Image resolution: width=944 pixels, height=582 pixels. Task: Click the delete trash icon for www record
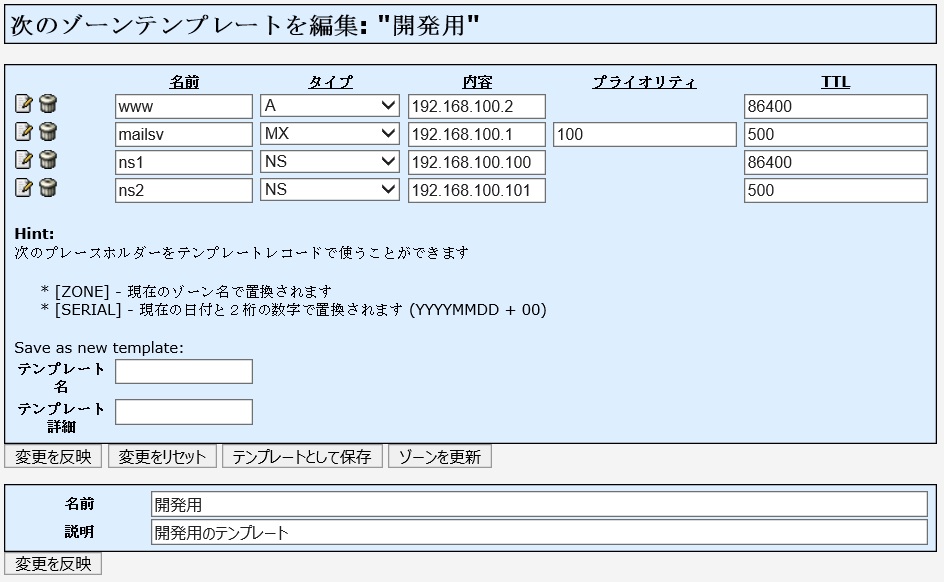pyautogui.click(x=48, y=104)
